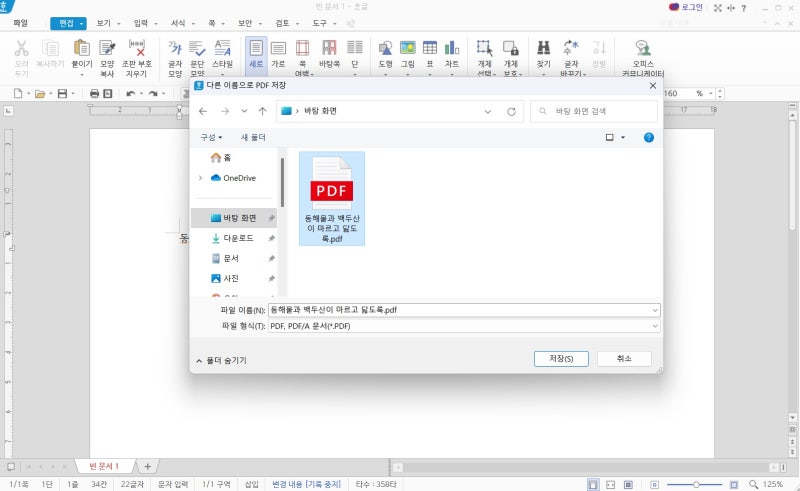Click the new document icon in quick toolbar

point(18,93)
